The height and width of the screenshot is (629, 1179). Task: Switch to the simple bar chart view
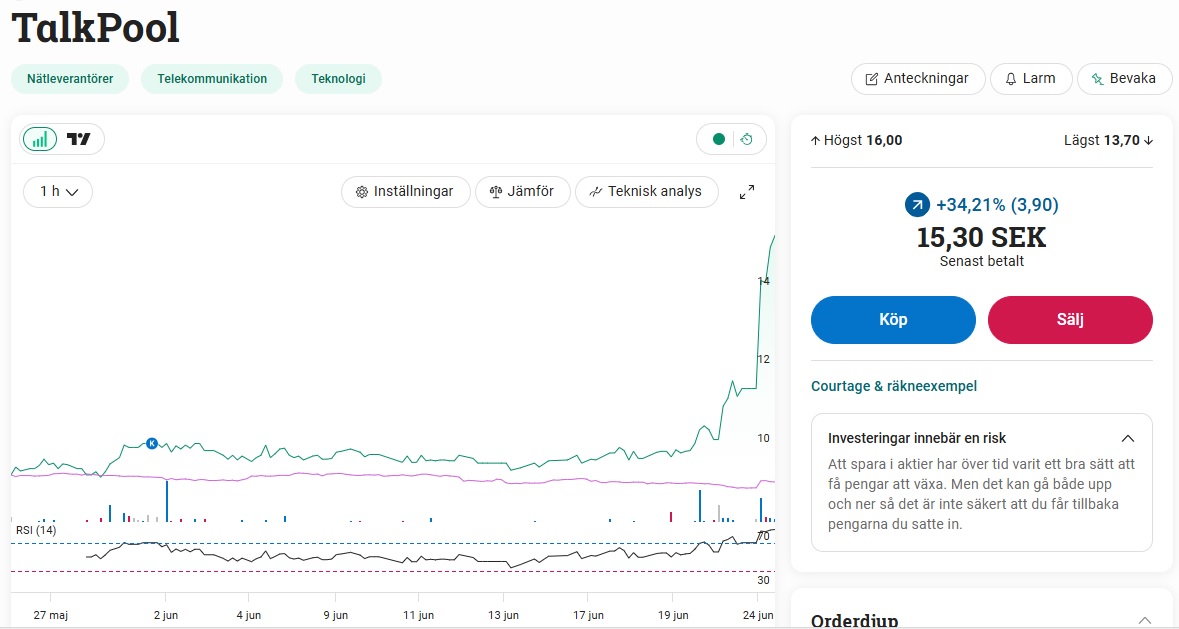[40, 139]
